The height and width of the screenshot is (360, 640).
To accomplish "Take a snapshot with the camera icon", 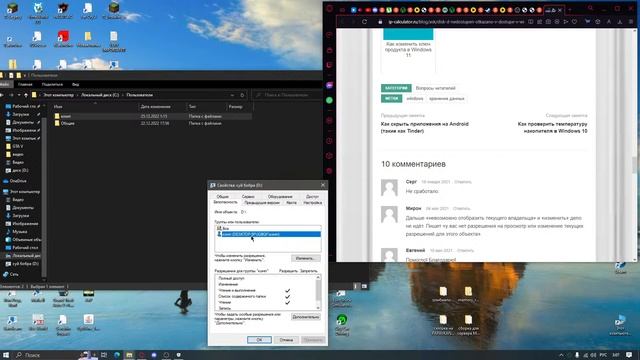I will click(548, 22).
